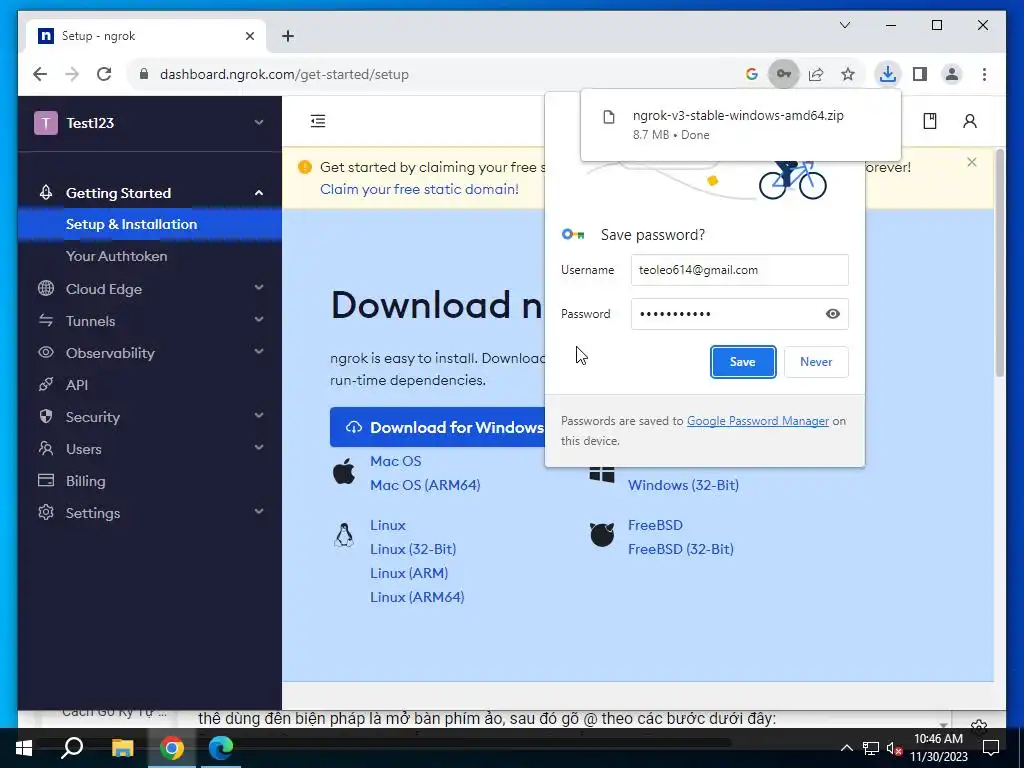Click Chrome icon in taskbar
1024x768 pixels.
172,748
